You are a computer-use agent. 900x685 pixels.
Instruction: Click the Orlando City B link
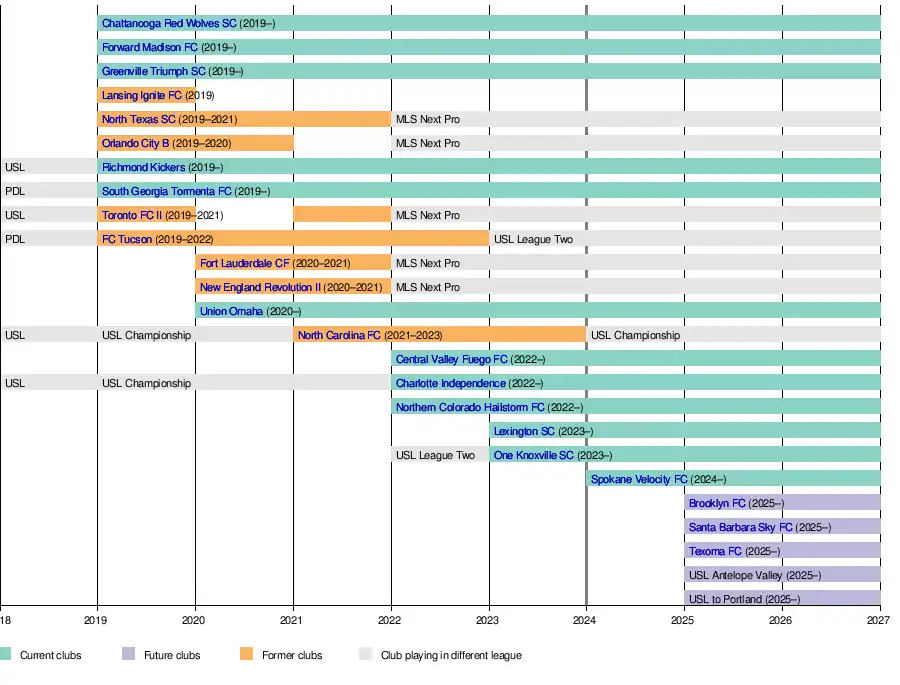pyautogui.click(x=136, y=143)
